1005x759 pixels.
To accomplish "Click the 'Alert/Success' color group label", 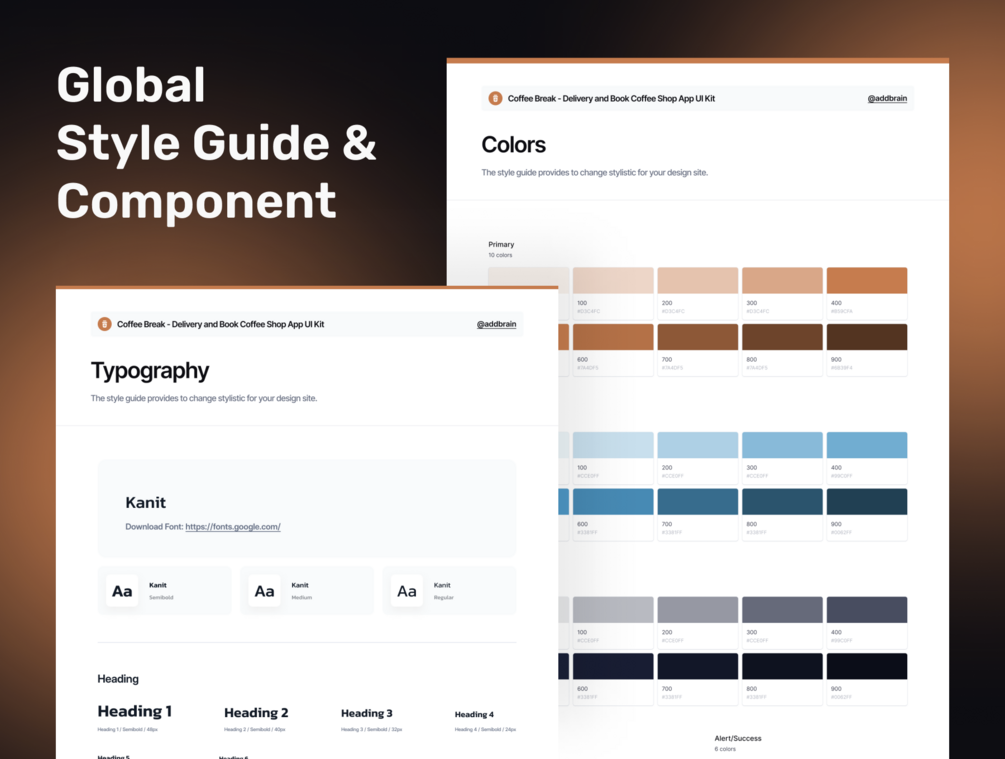I will tap(738, 738).
